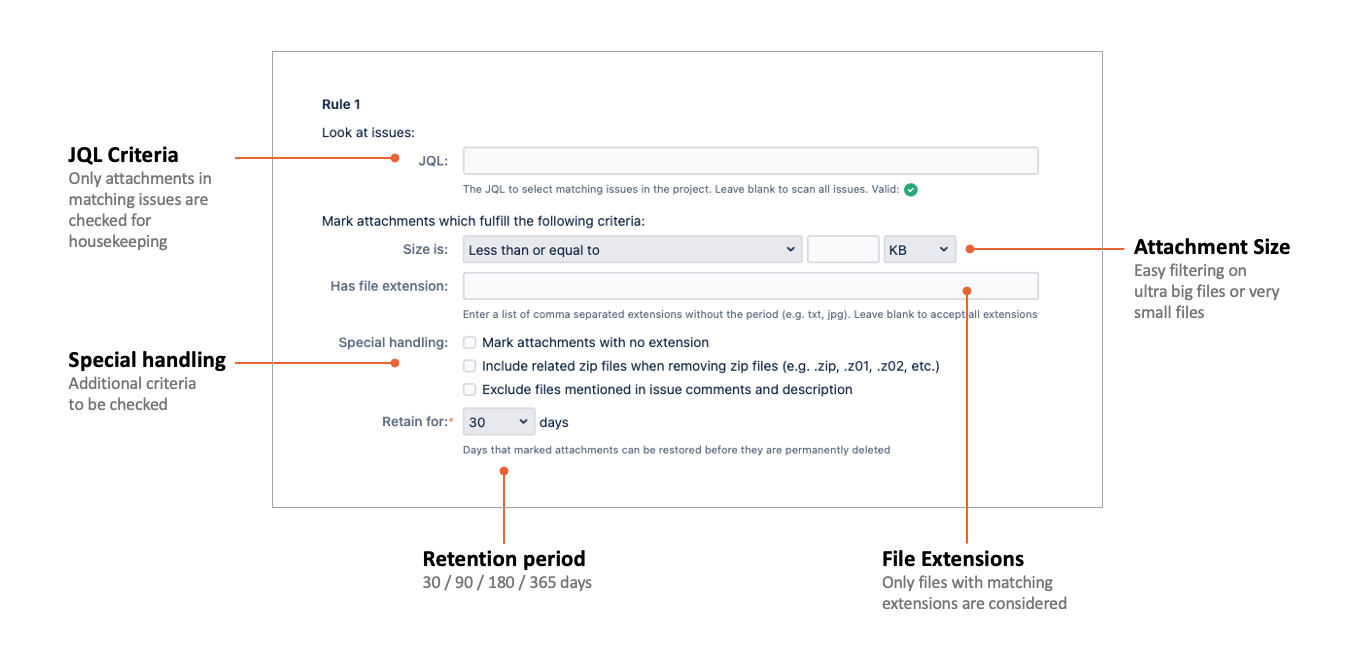Click the comma separated extensions hint text
Screen dimensions: 1357x663
[749, 314]
